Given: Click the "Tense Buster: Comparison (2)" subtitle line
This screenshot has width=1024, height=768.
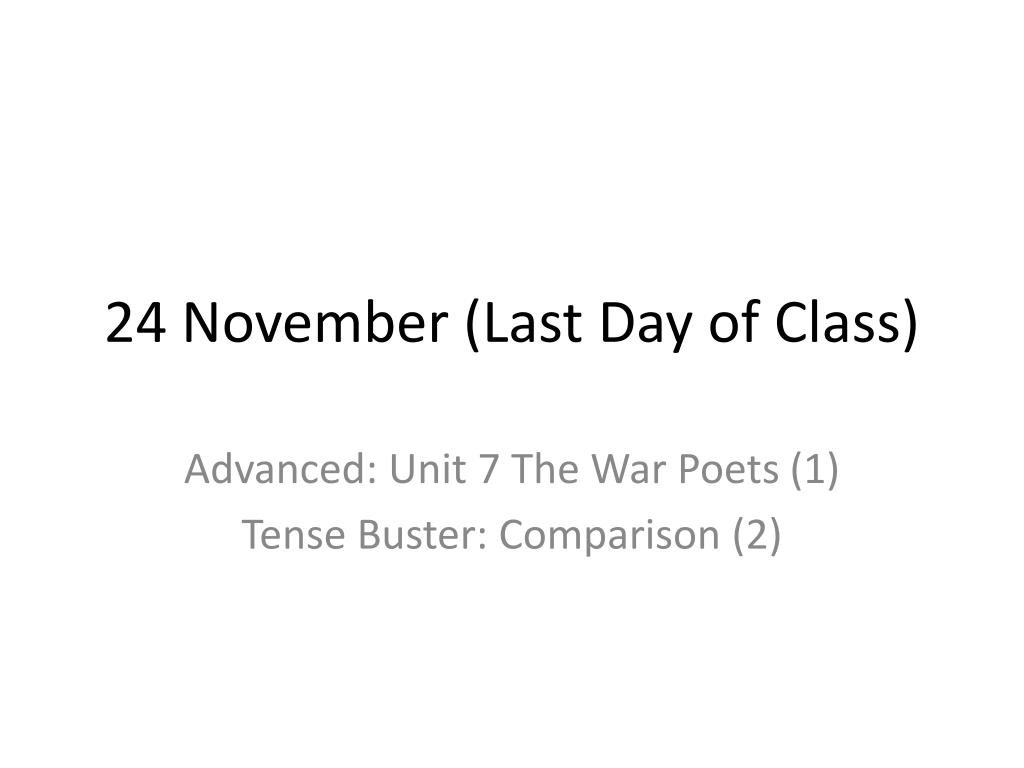Looking at the screenshot, I should (511, 534).
